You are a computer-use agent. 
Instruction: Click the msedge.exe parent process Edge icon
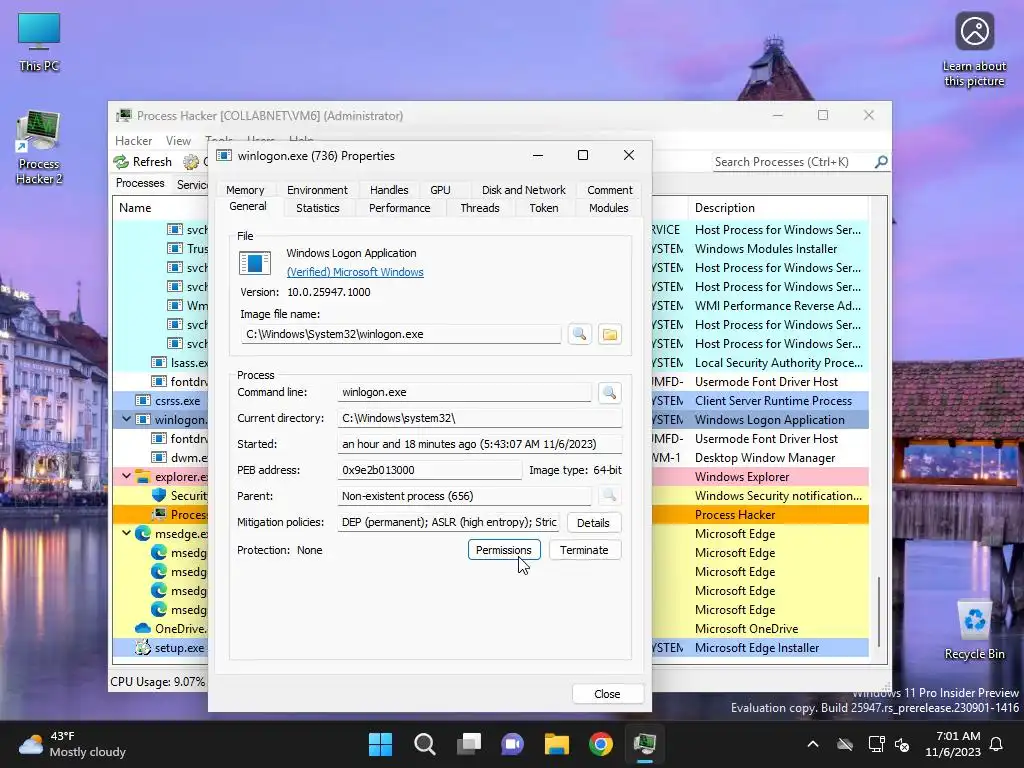[x=143, y=534]
